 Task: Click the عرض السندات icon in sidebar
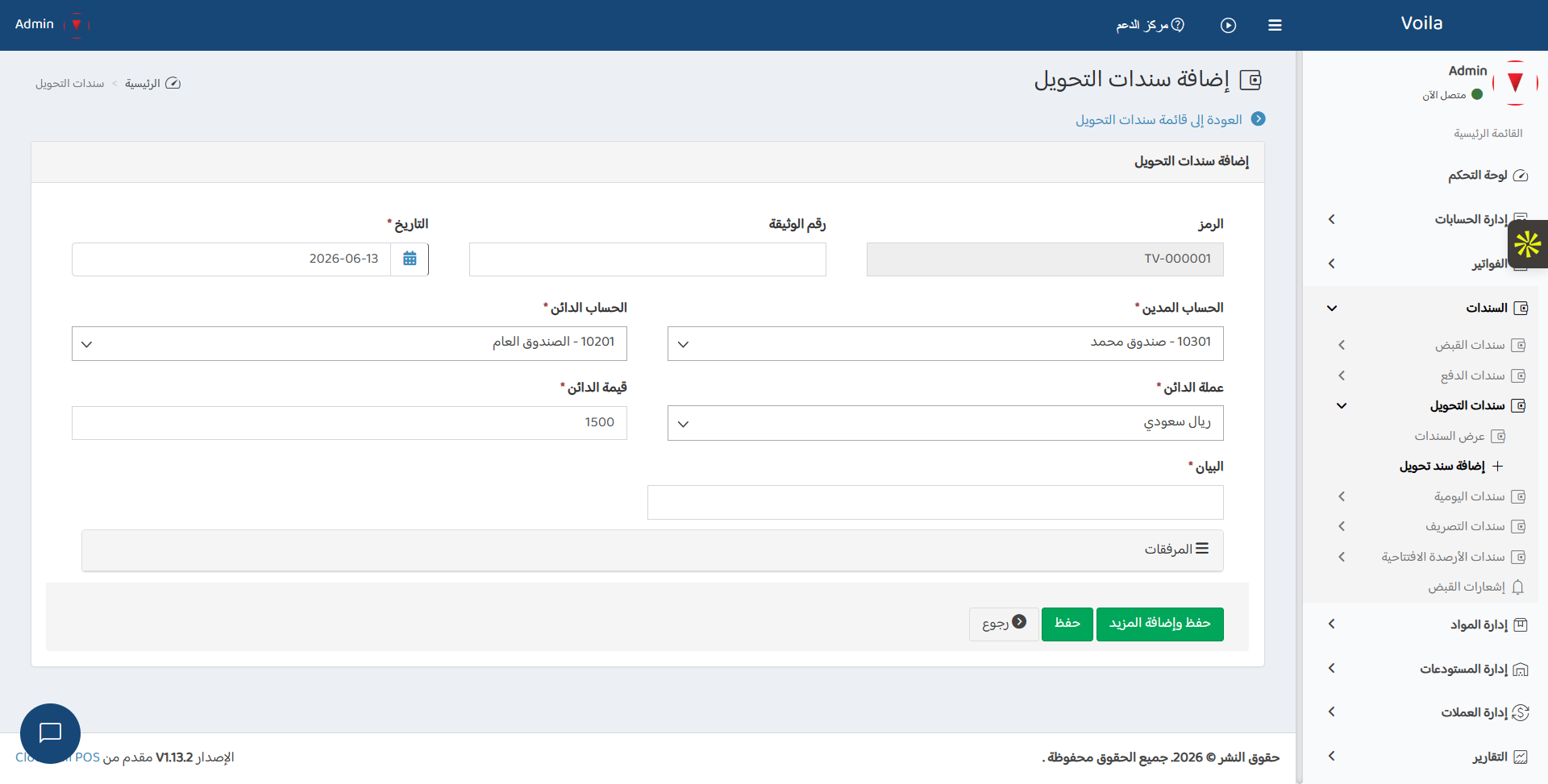pyautogui.click(x=1498, y=436)
